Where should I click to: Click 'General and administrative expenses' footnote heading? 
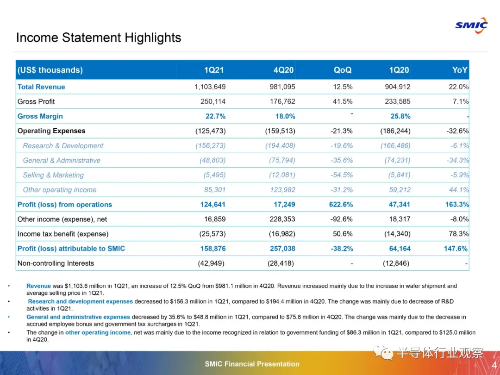click(x=78, y=317)
